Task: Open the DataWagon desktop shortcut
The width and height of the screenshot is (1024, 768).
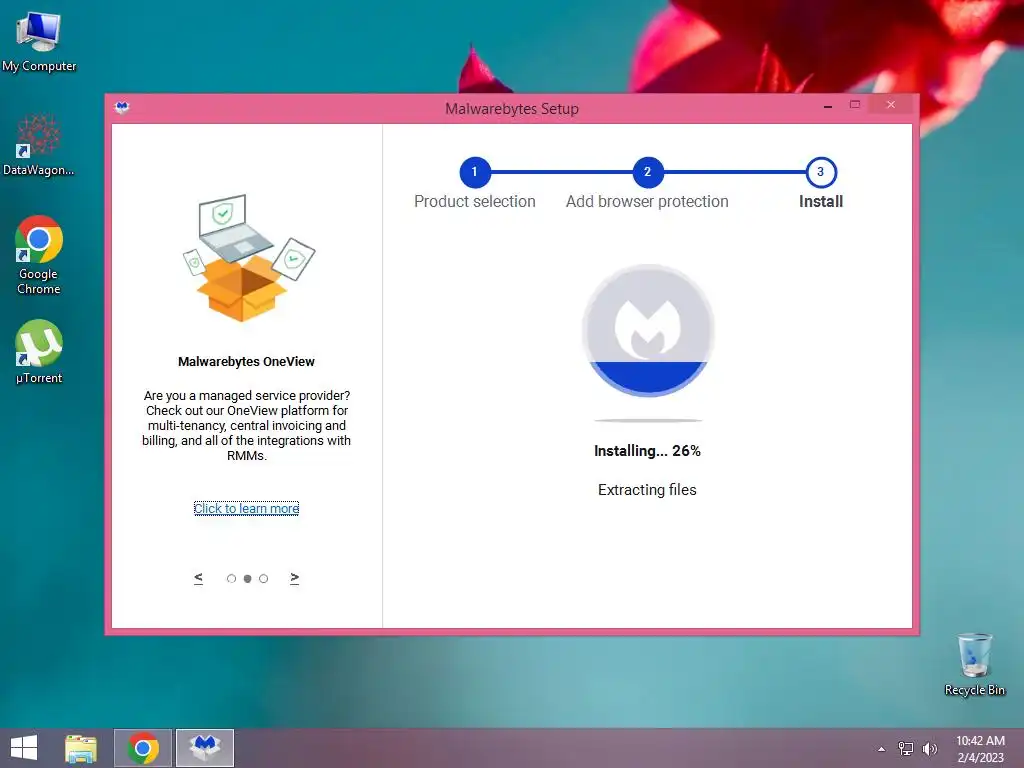Action: pos(39,145)
